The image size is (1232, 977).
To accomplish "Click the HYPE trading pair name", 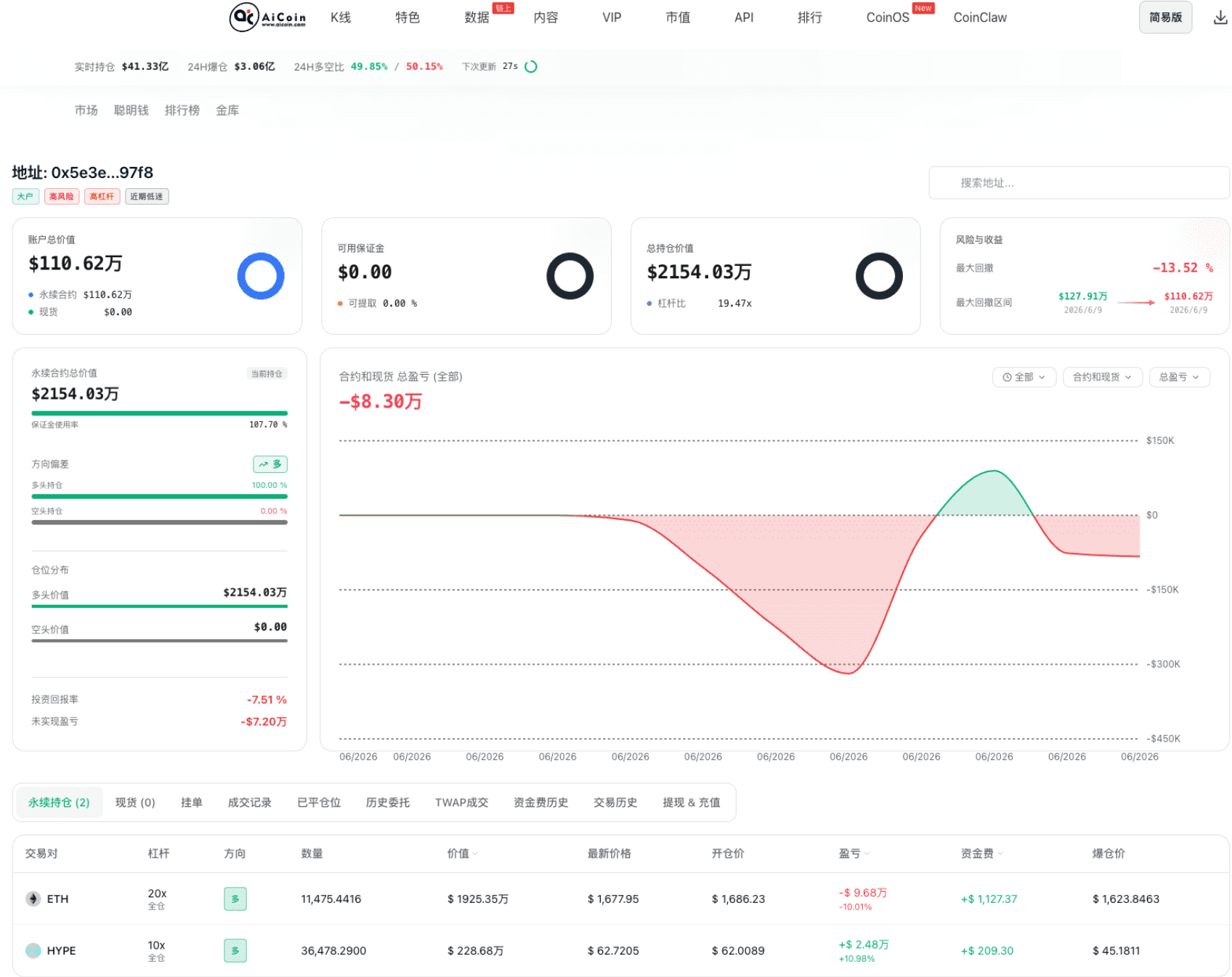I will [62, 951].
